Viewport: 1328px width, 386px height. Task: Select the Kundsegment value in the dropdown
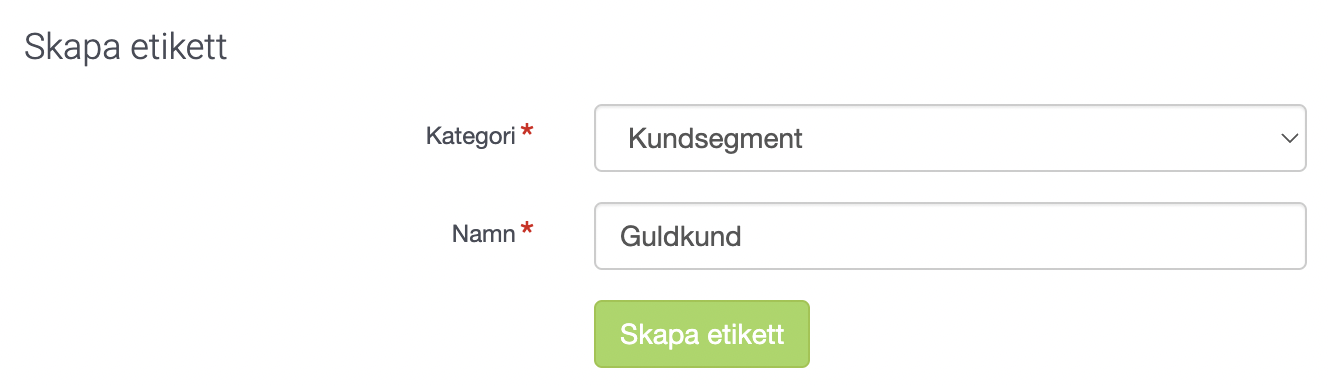[x=715, y=138]
